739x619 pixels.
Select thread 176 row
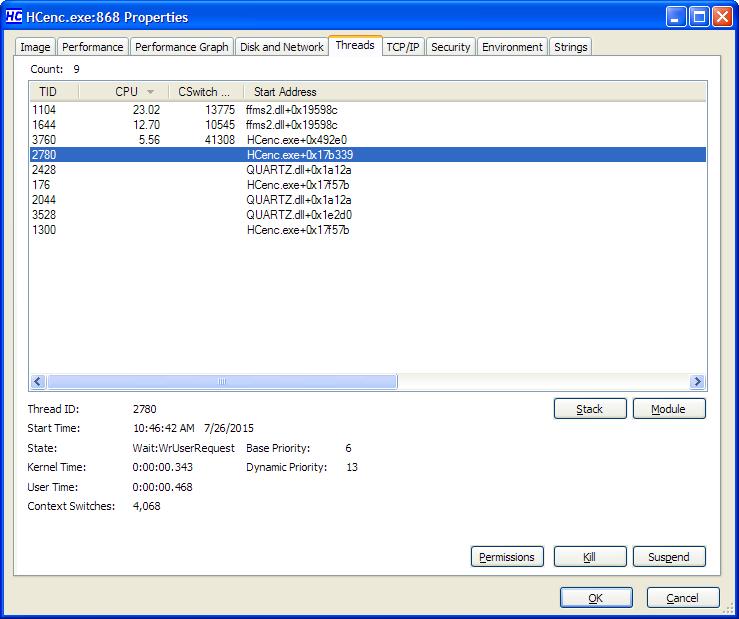pos(368,185)
